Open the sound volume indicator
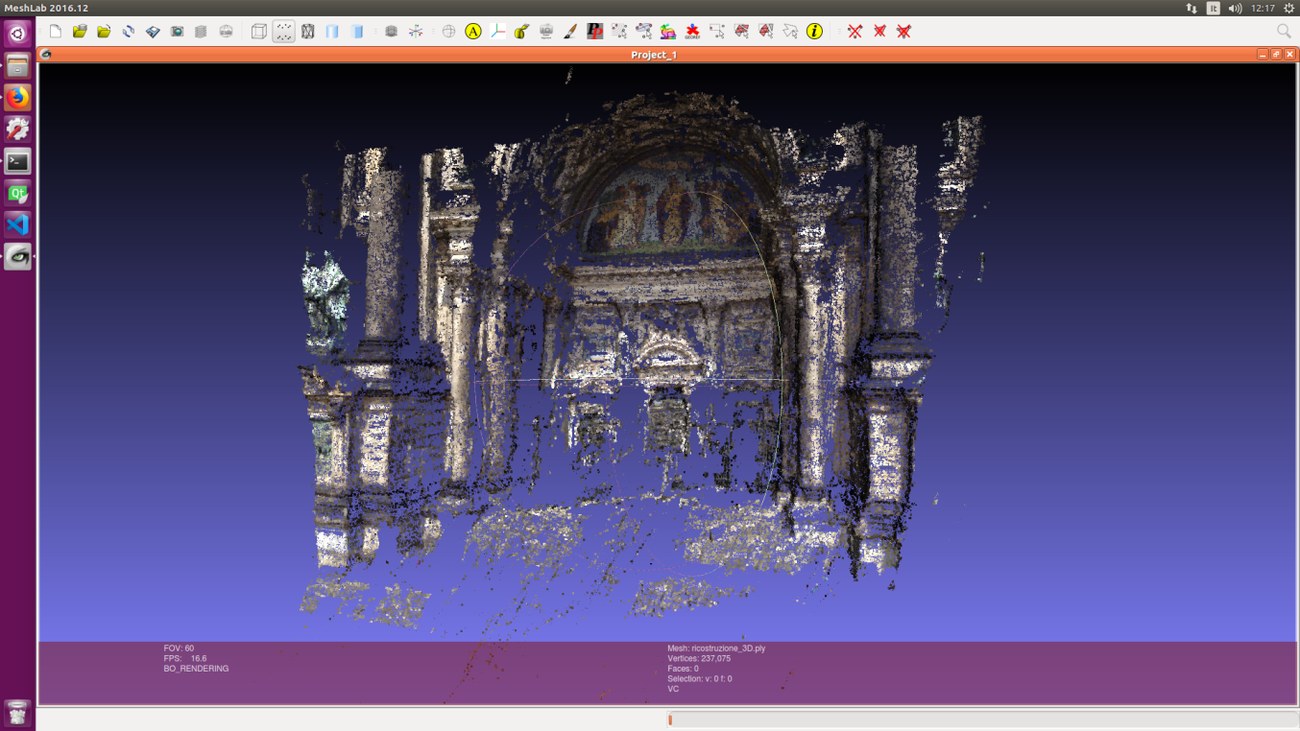Image resolution: width=1300 pixels, height=731 pixels. click(1235, 8)
